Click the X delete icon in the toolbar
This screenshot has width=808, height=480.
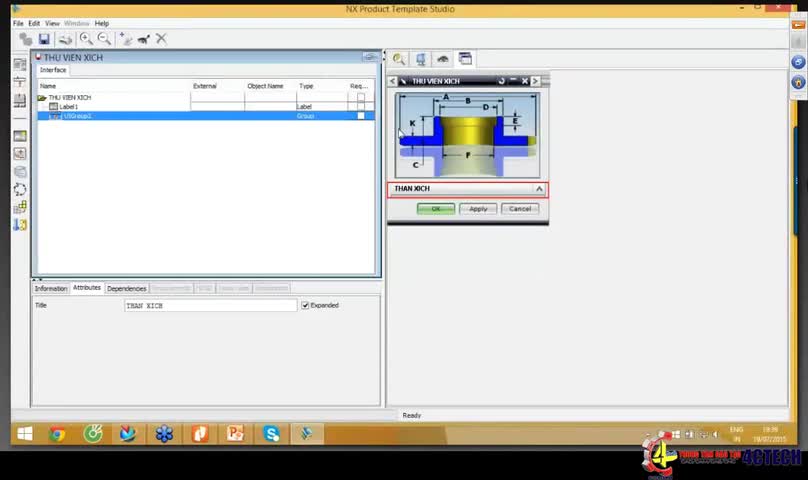(x=161, y=39)
